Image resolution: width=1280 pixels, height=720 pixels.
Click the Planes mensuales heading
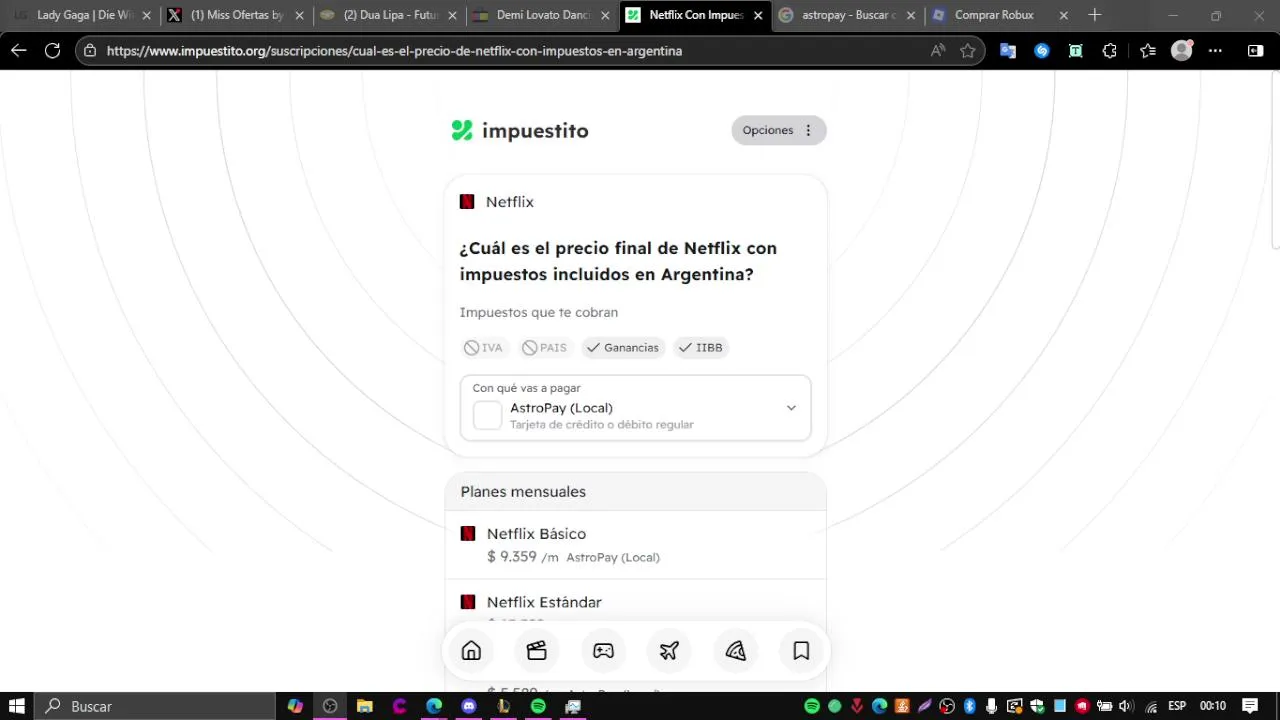(x=523, y=492)
